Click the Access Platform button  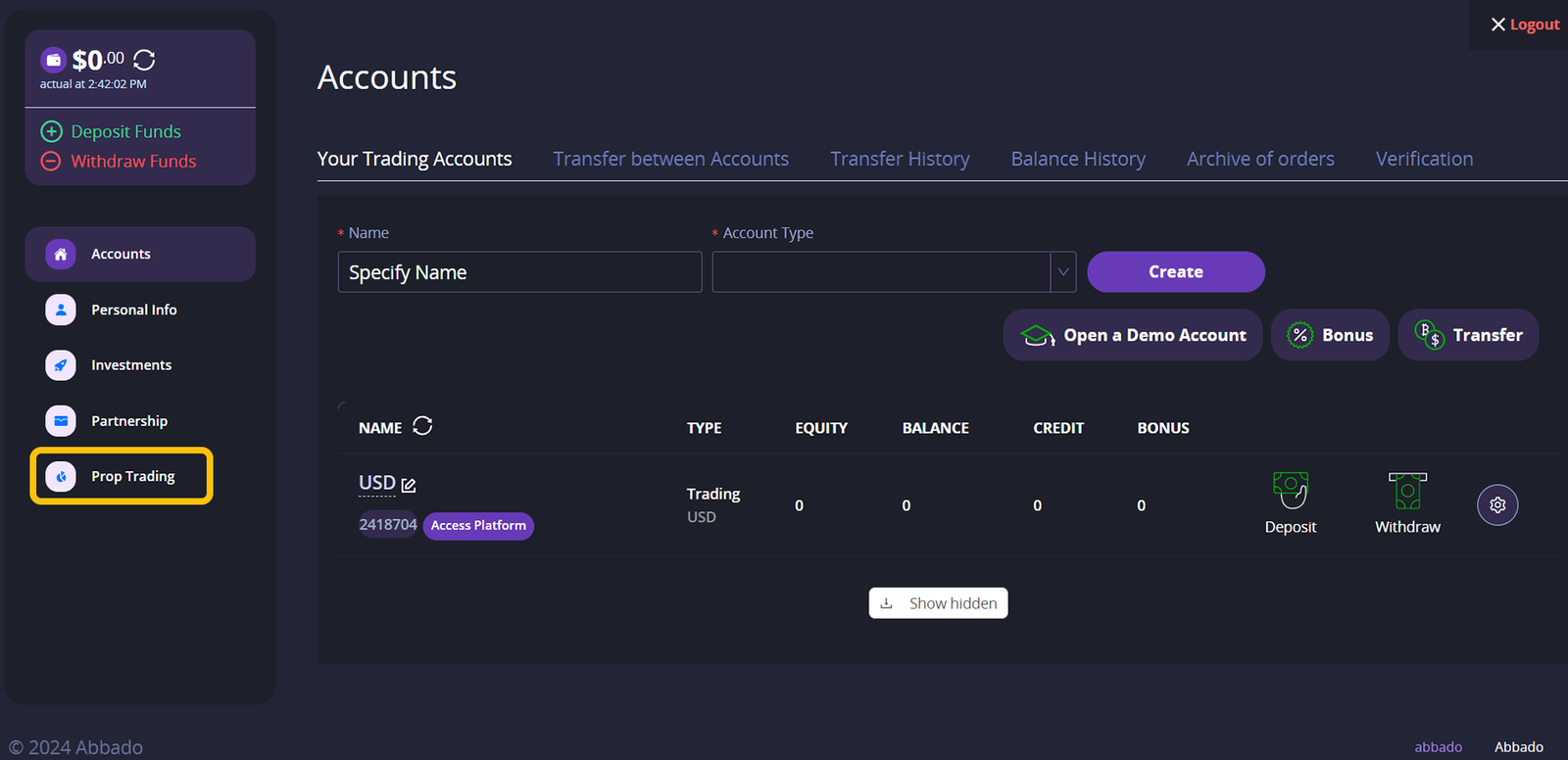478,526
